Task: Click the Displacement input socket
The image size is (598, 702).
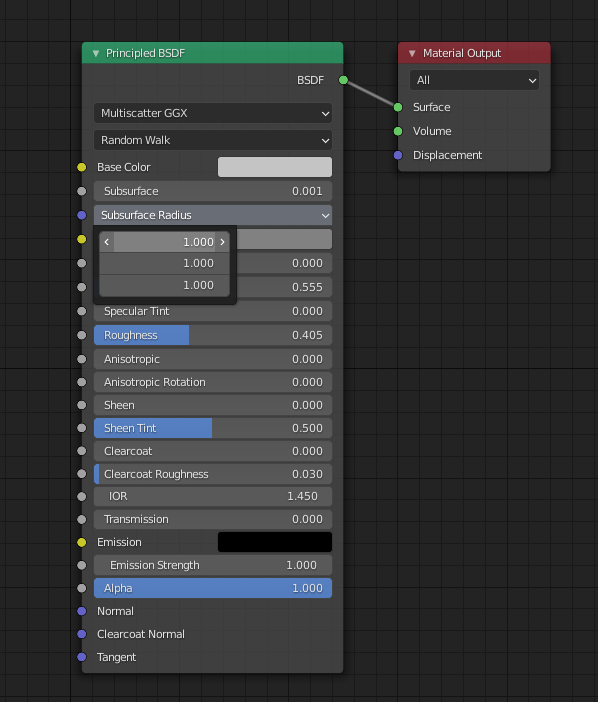Action: 398,155
